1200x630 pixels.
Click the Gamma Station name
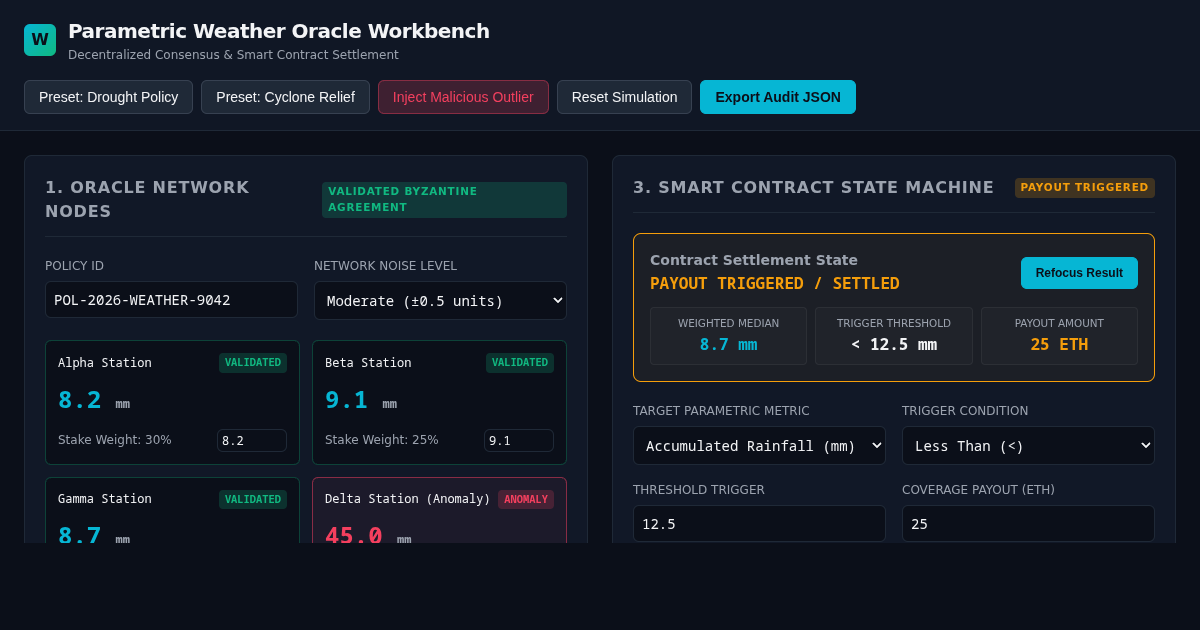(105, 499)
